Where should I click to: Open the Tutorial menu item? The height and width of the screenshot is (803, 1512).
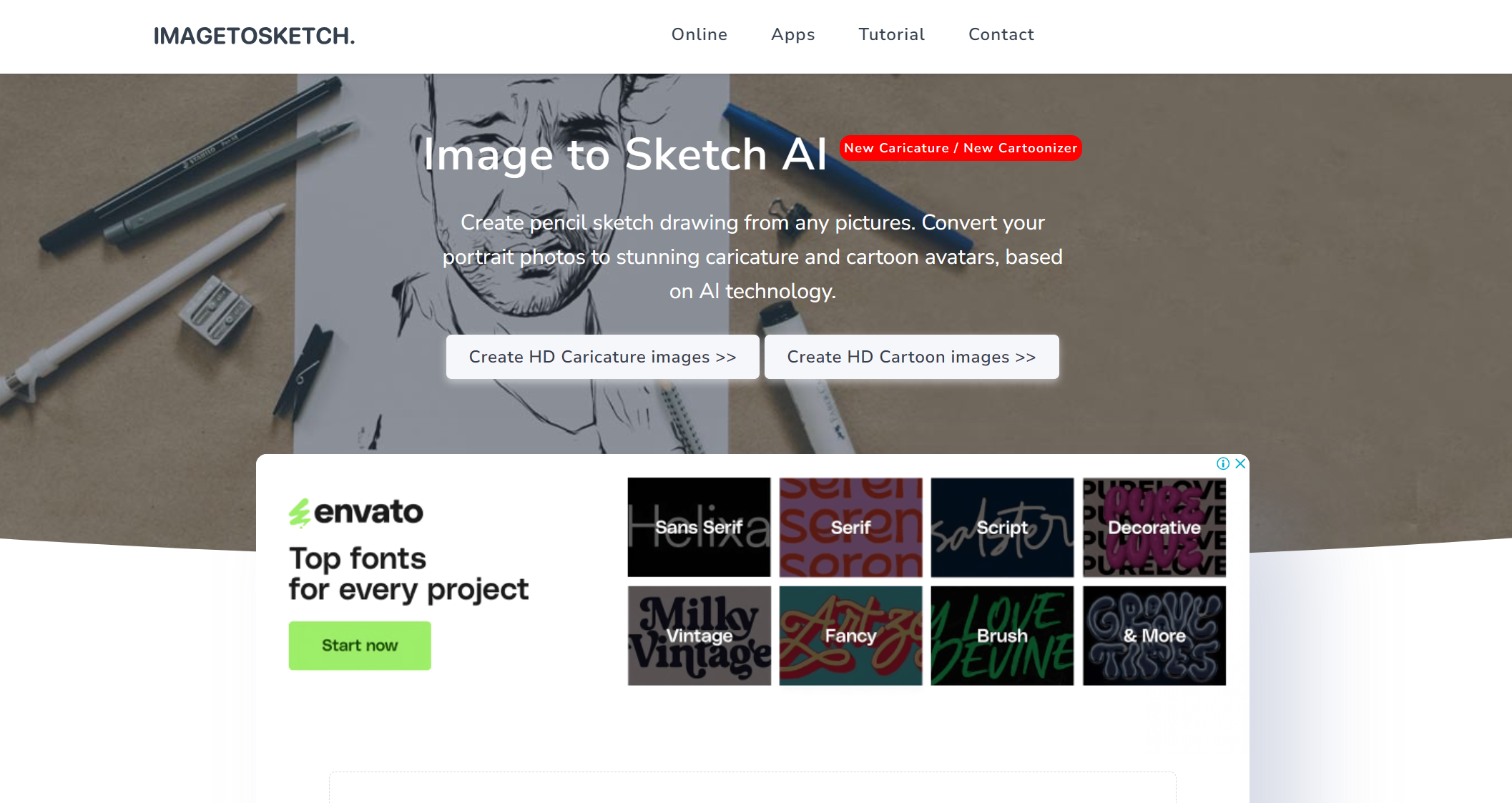click(x=891, y=34)
